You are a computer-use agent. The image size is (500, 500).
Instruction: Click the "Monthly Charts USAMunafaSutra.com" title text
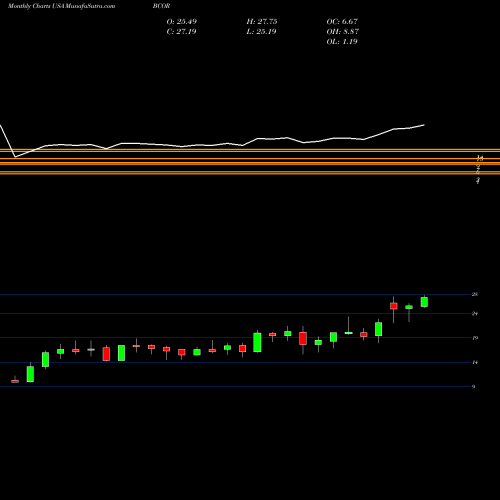tap(61, 6)
